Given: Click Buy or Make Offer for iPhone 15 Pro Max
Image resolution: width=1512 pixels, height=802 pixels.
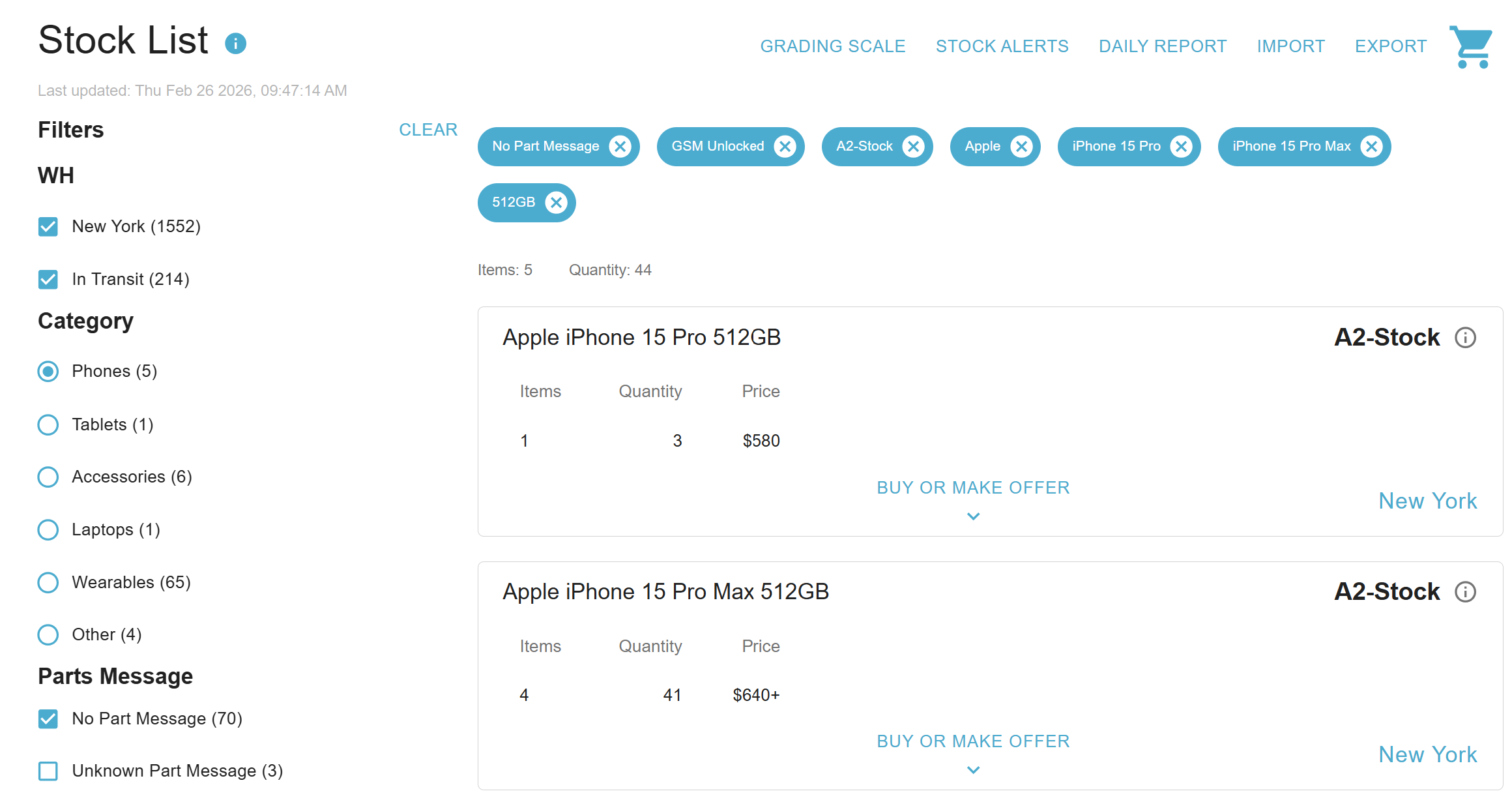Looking at the screenshot, I should 973,741.
